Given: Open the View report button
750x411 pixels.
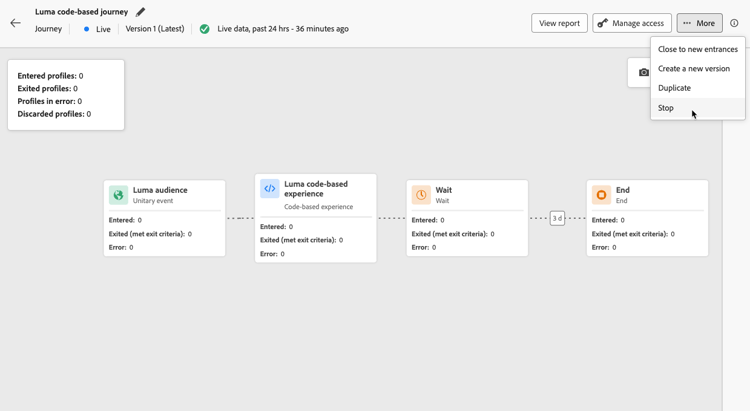Looking at the screenshot, I should pyautogui.click(x=559, y=23).
